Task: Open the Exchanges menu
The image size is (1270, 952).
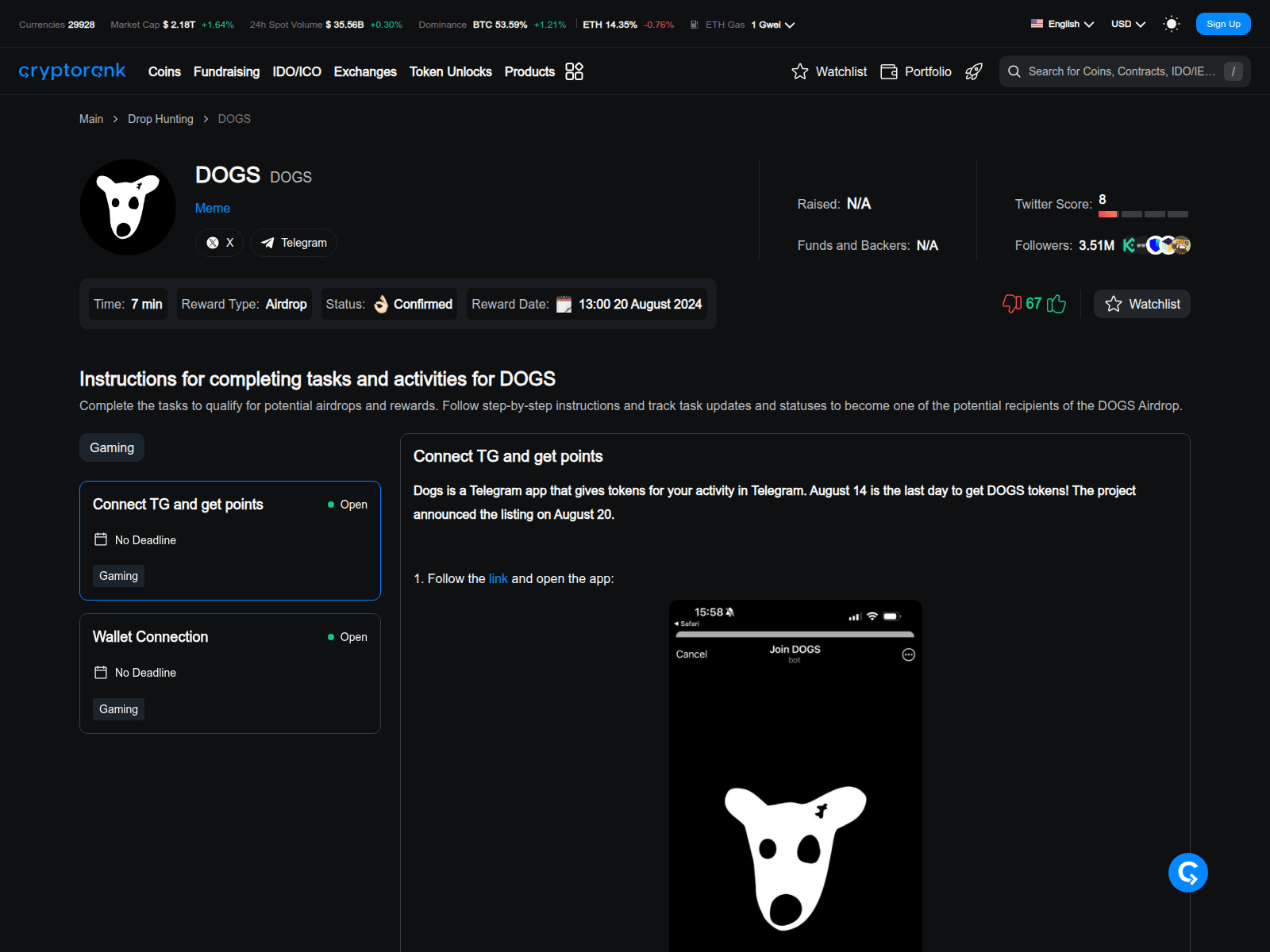Action: point(365,71)
